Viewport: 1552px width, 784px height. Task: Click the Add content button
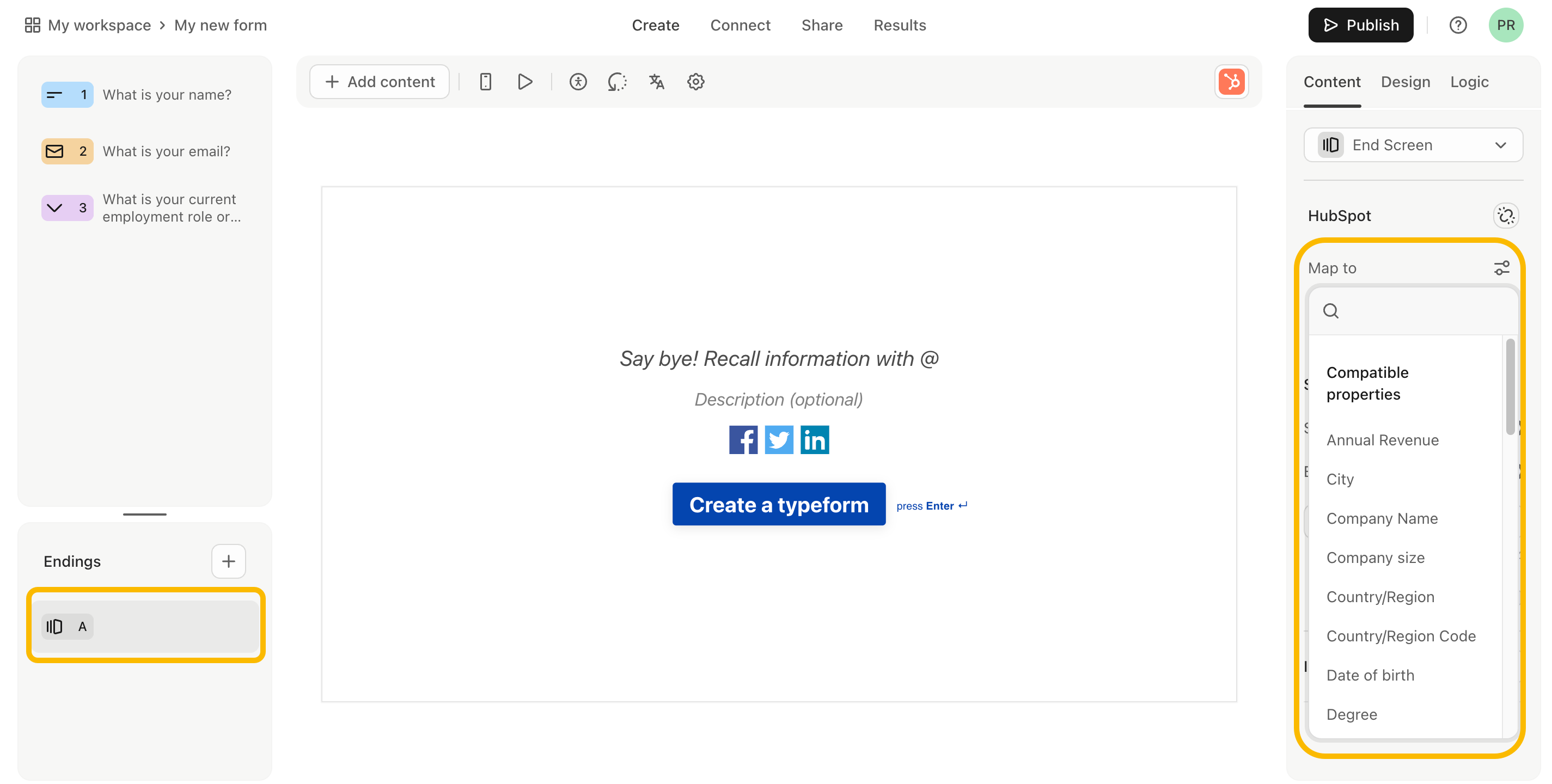tap(380, 82)
